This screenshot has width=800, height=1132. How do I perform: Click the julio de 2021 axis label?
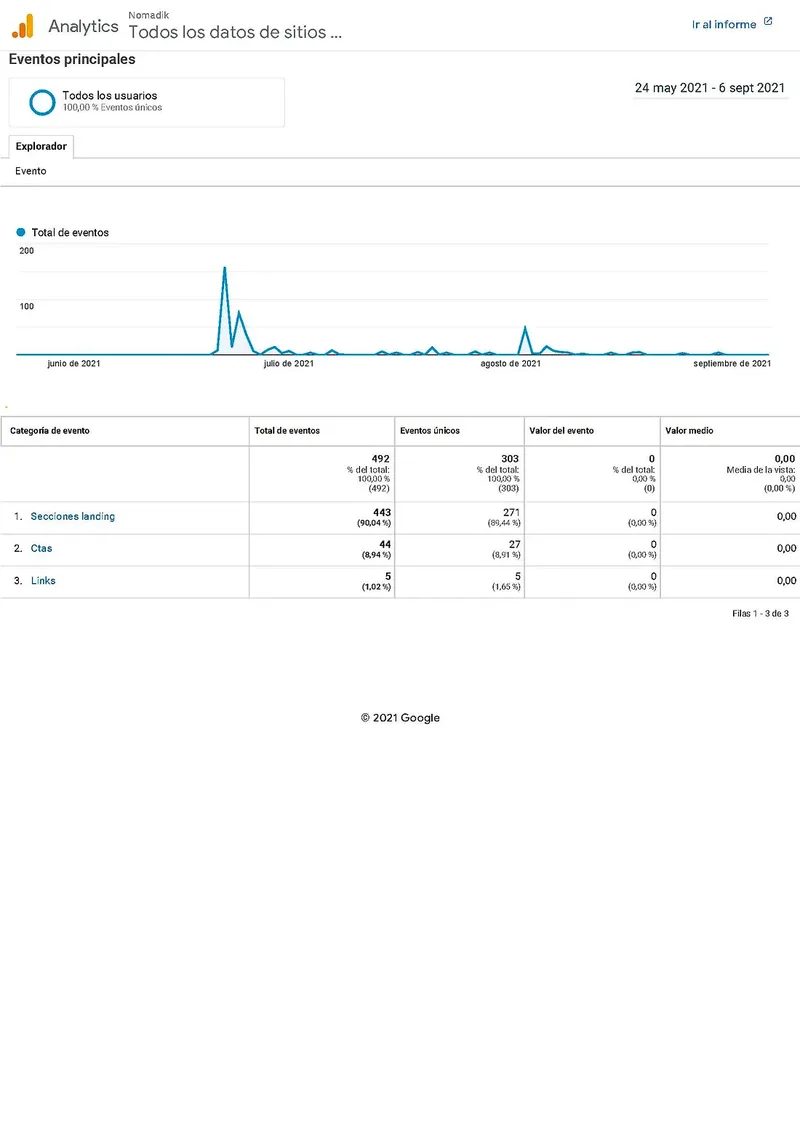tap(289, 363)
